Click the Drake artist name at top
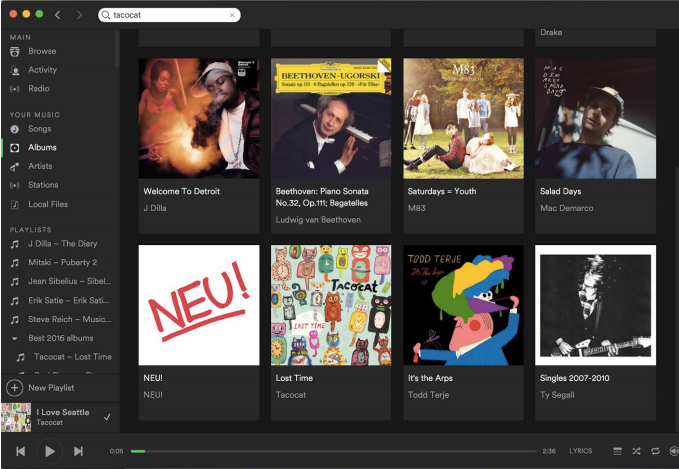679x469 pixels. (x=551, y=32)
